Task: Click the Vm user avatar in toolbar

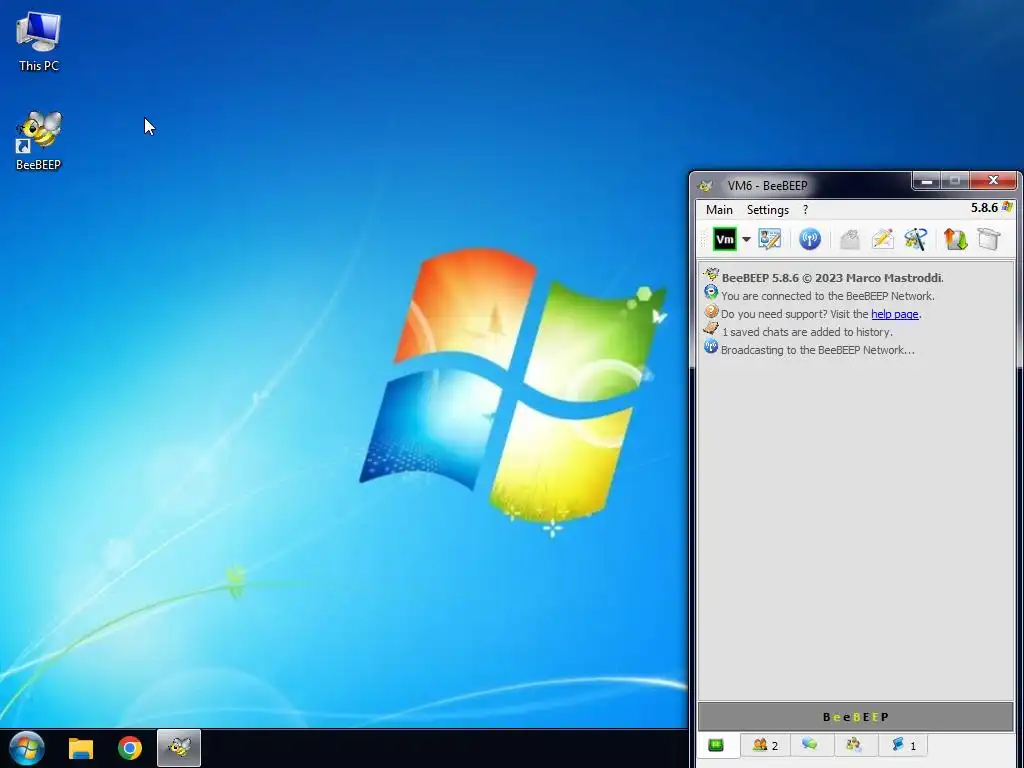Action: pos(724,239)
